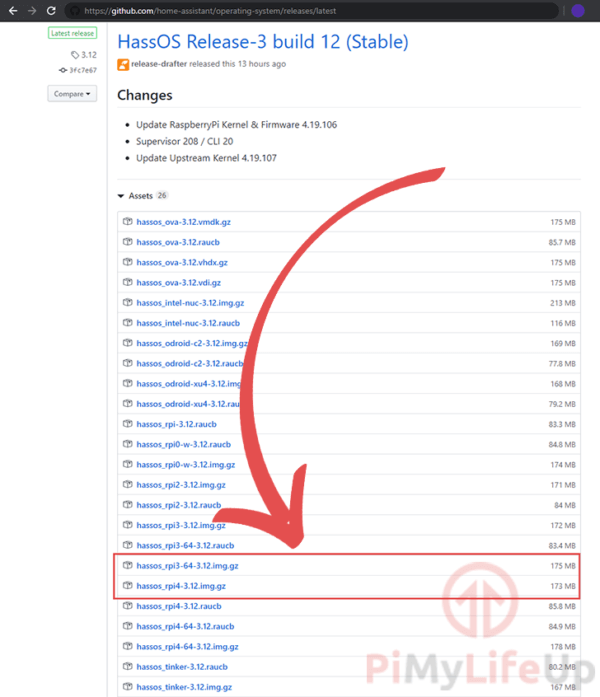Click the package icon beside hassos_ova-3.12.vmdk.gz
The height and width of the screenshot is (697, 600).
[128, 222]
